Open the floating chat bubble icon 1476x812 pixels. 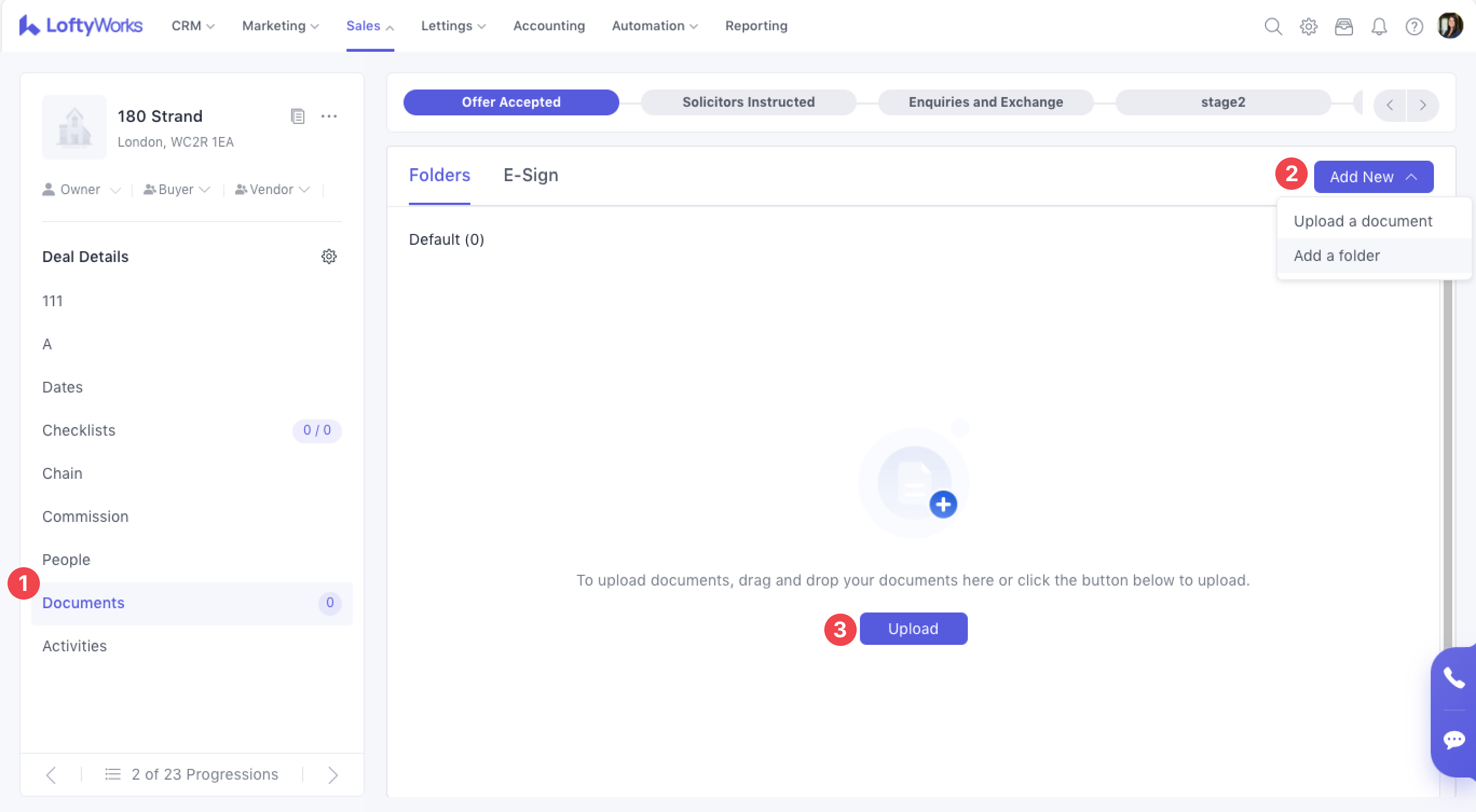click(x=1454, y=739)
